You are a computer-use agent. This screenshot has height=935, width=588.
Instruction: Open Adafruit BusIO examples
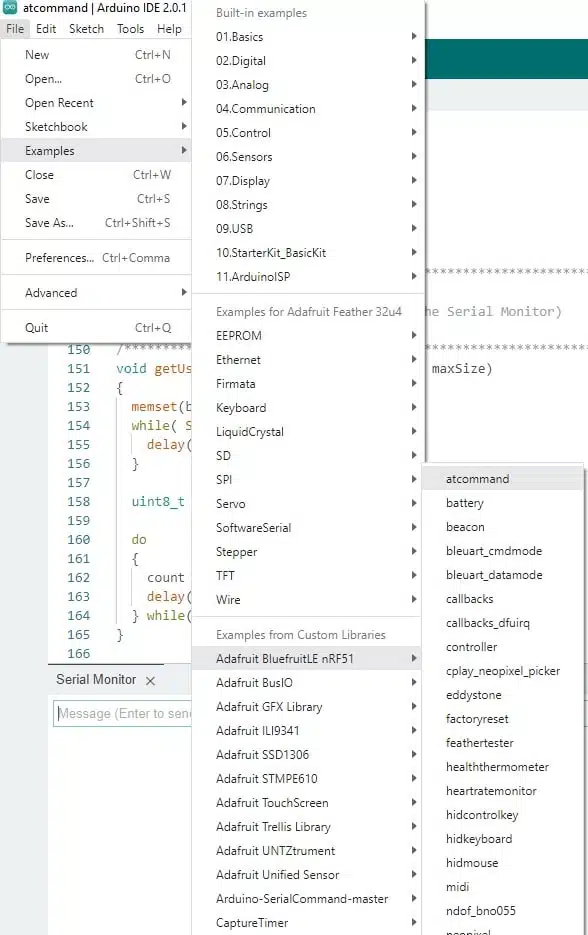pyautogui.click(x=308, y=683)
